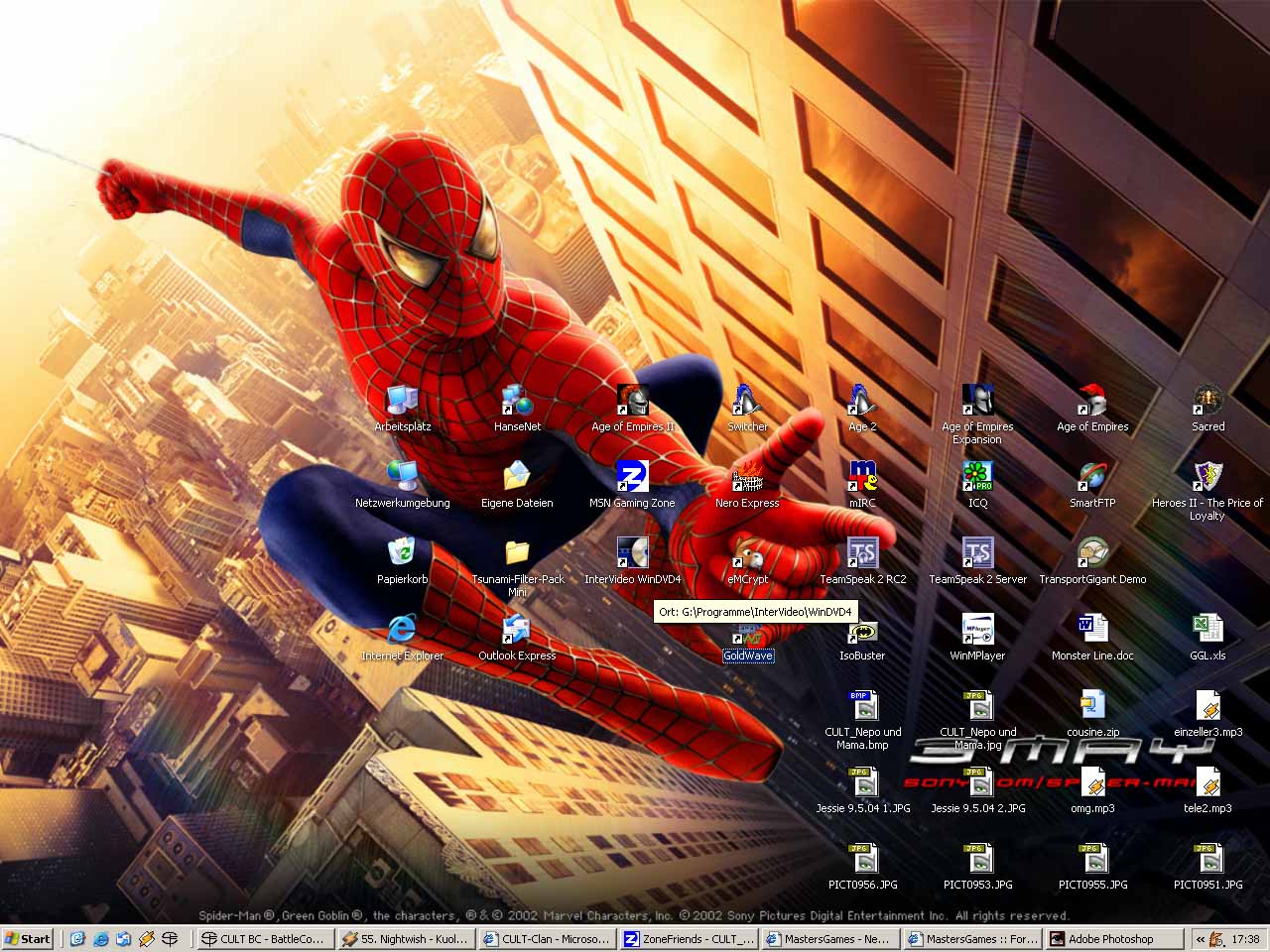Open the Start menu
The width and height of the screenshot is (1270, 952).
pos(28,938)
